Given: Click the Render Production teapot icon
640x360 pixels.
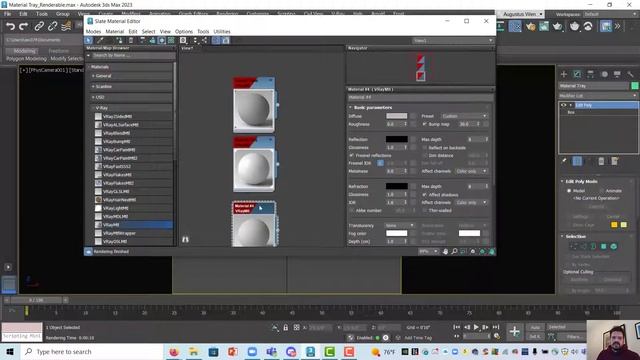Looking at the screenshot, I should coord(558,27).
